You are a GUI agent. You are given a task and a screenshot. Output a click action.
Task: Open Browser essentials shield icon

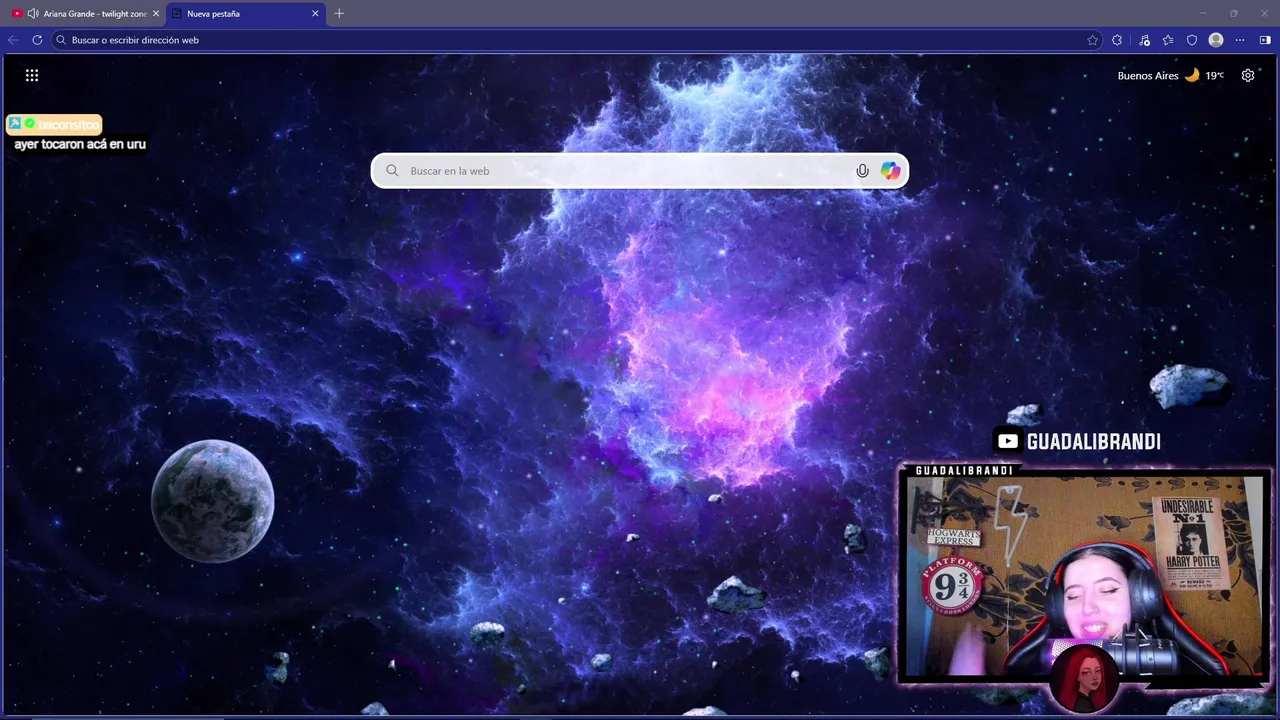coord(1192,40)
